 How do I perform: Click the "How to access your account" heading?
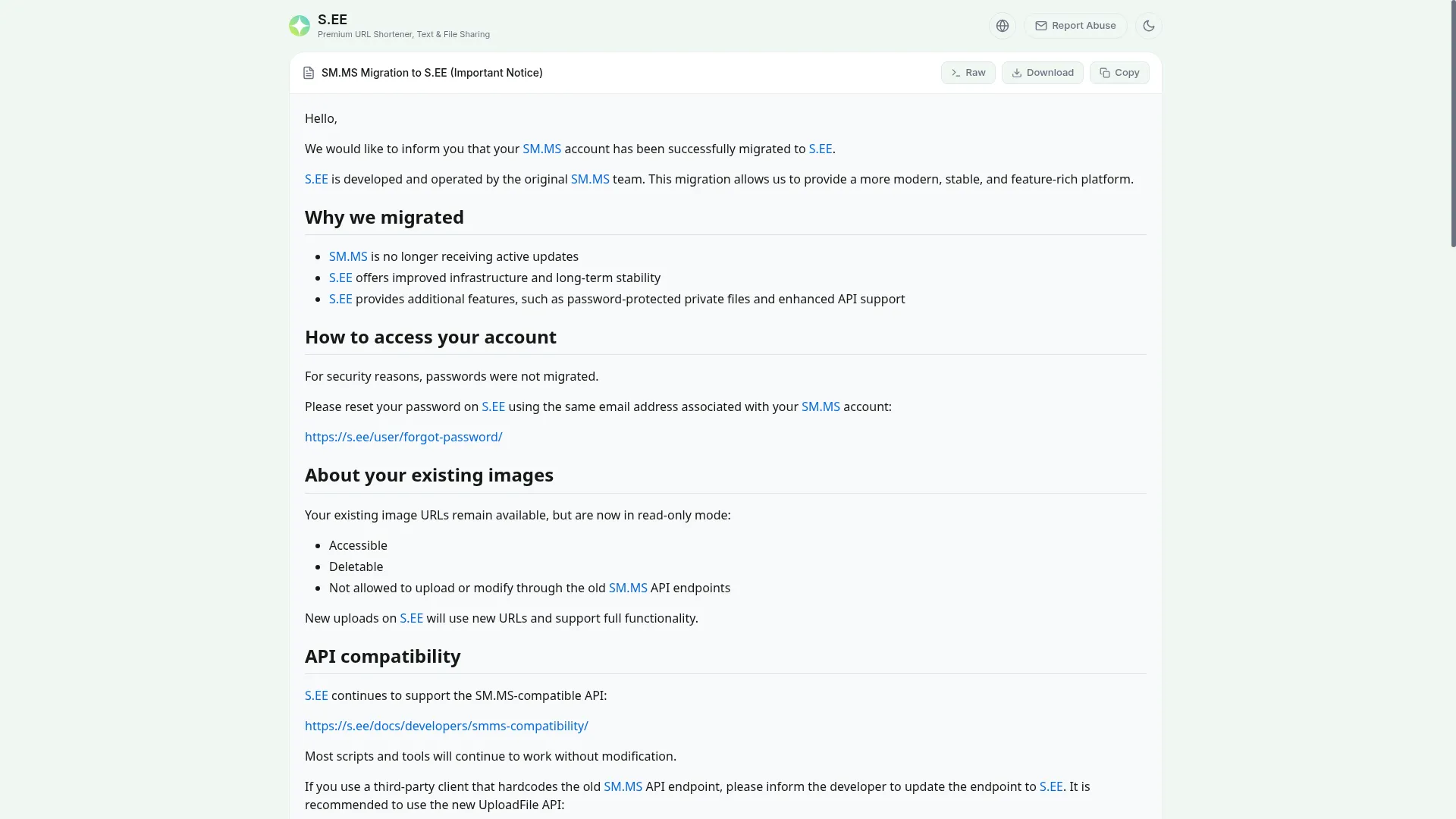click(x=431, y=337)
